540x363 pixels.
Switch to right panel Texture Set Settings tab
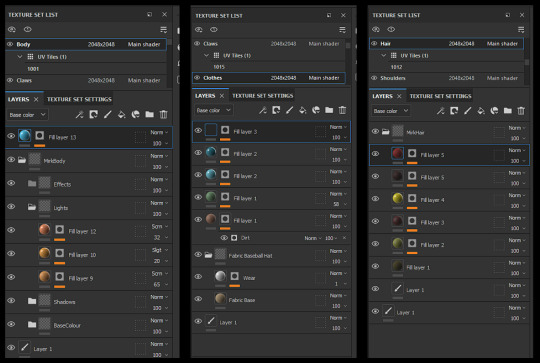(440, 96)
